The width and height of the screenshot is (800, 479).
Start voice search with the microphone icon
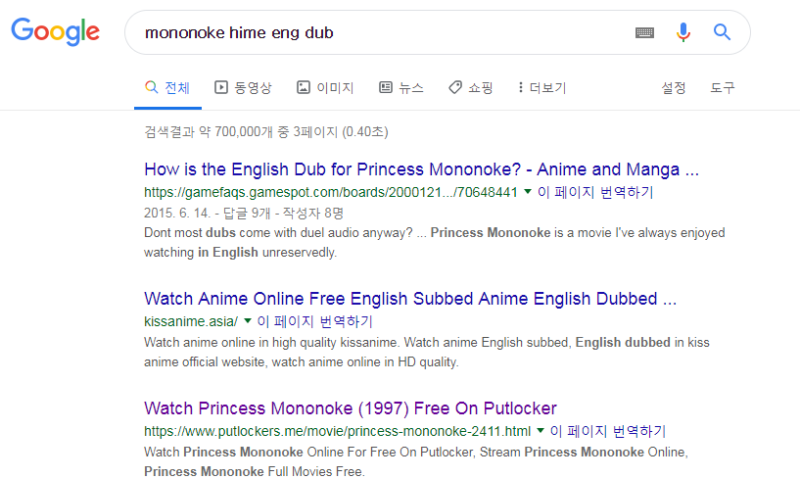(683, 32)
